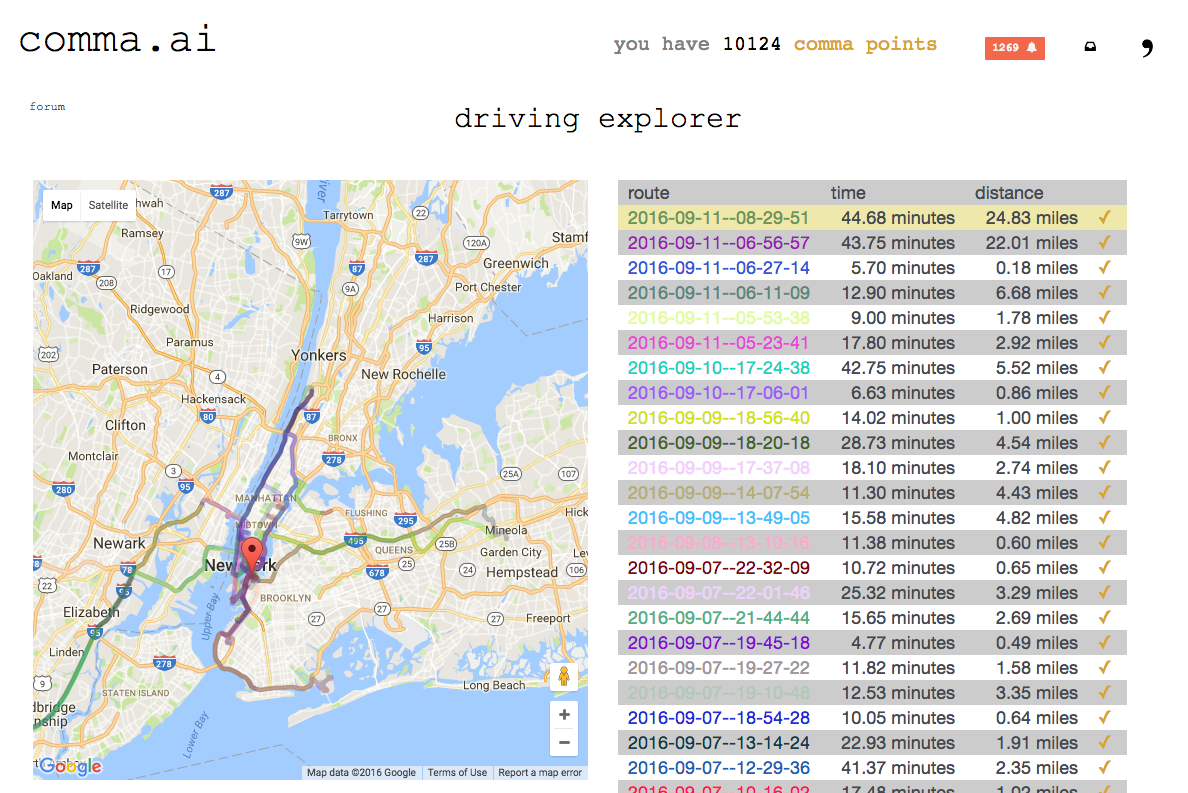The image size is (1188, 793).
Task: Sort routes by the distance column
Action: [x=1010, y=193]
